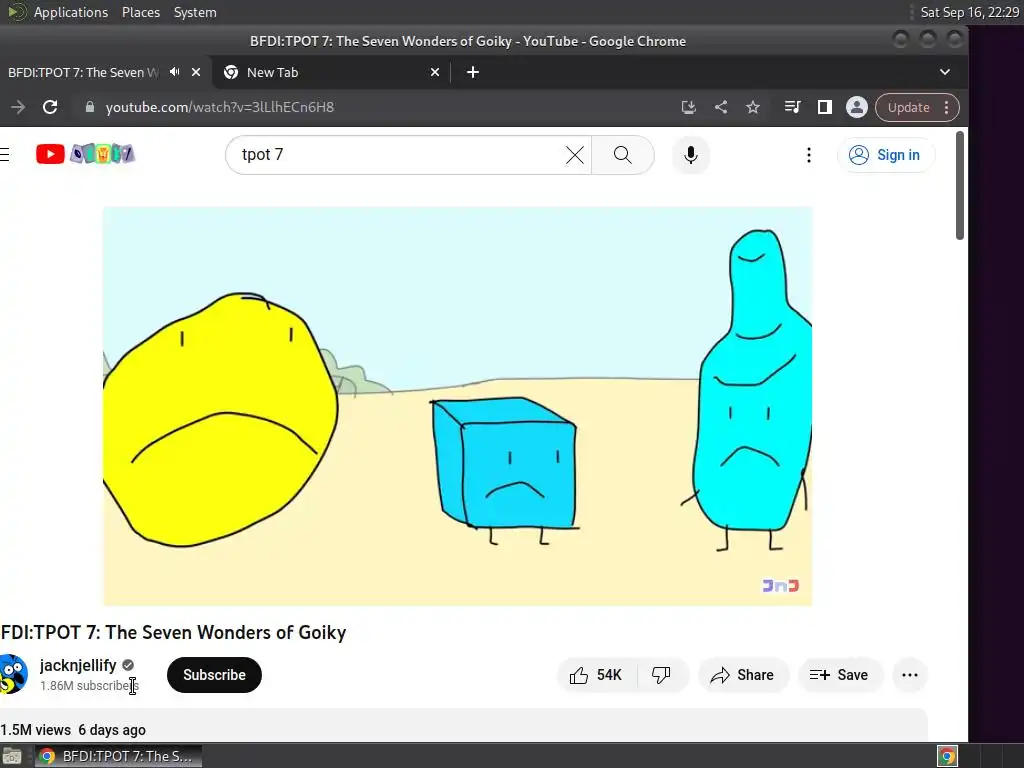Open more actions ellipsis button
This screenshot has height=768, width=1024.
pyautogui.click(x=910, y=675)
